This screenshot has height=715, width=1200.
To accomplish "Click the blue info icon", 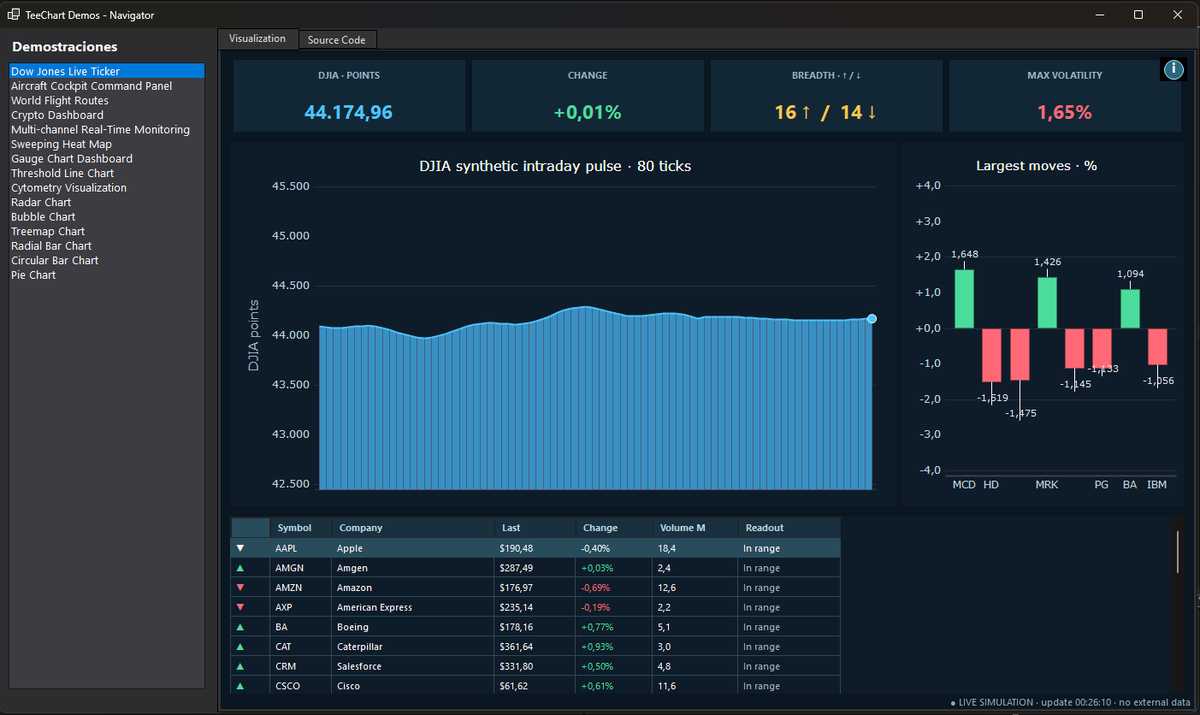I will [x=1172, y=69].
